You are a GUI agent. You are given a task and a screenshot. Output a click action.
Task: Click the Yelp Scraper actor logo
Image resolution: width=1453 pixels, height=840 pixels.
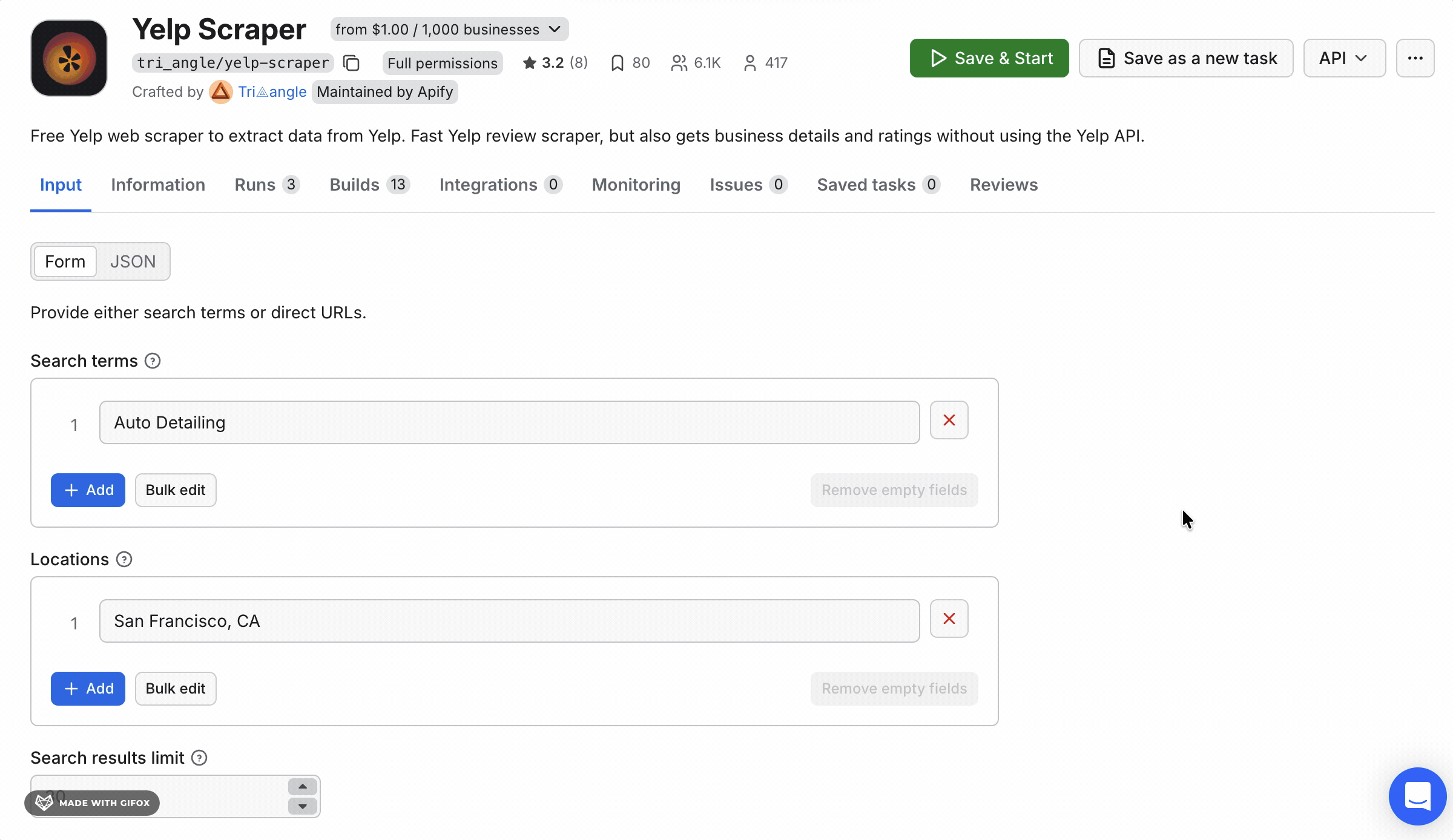coord(69,58)
